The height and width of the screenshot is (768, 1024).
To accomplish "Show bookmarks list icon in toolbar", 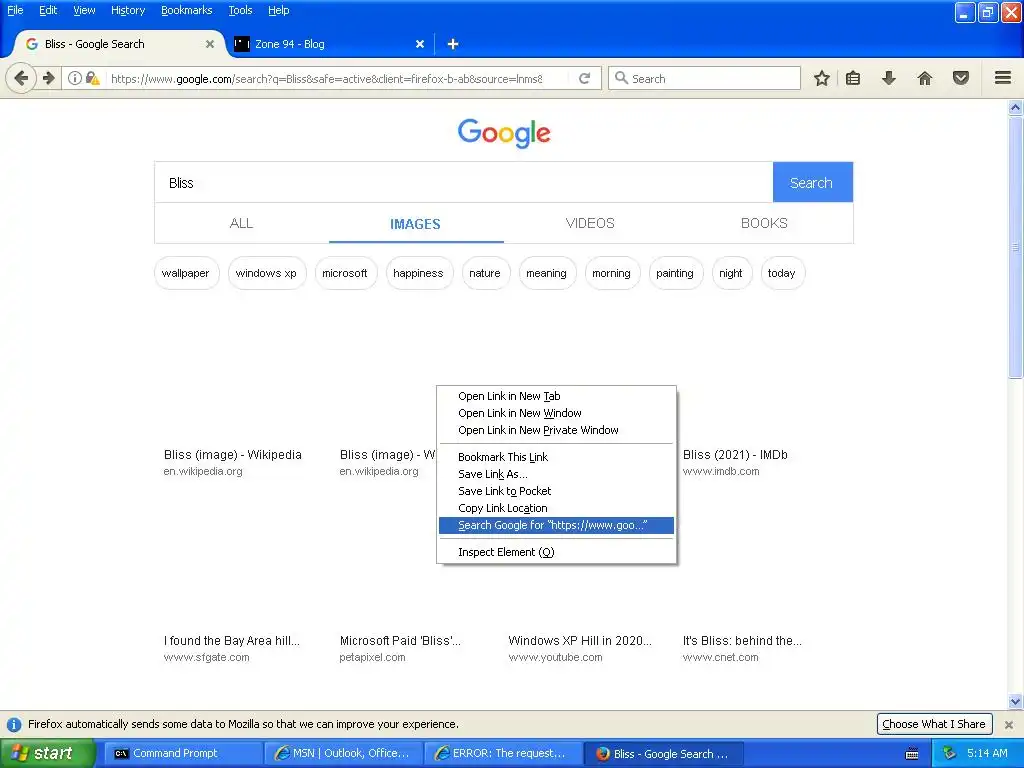I will pos(853,78).
